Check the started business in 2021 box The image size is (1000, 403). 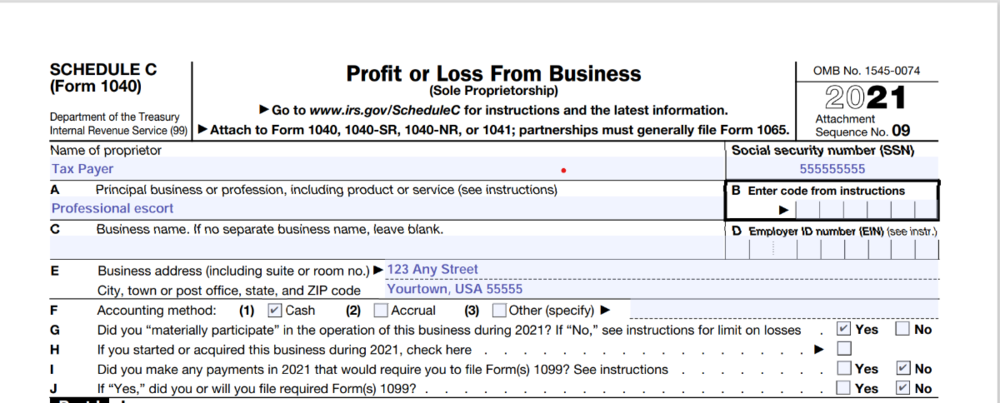844,349
